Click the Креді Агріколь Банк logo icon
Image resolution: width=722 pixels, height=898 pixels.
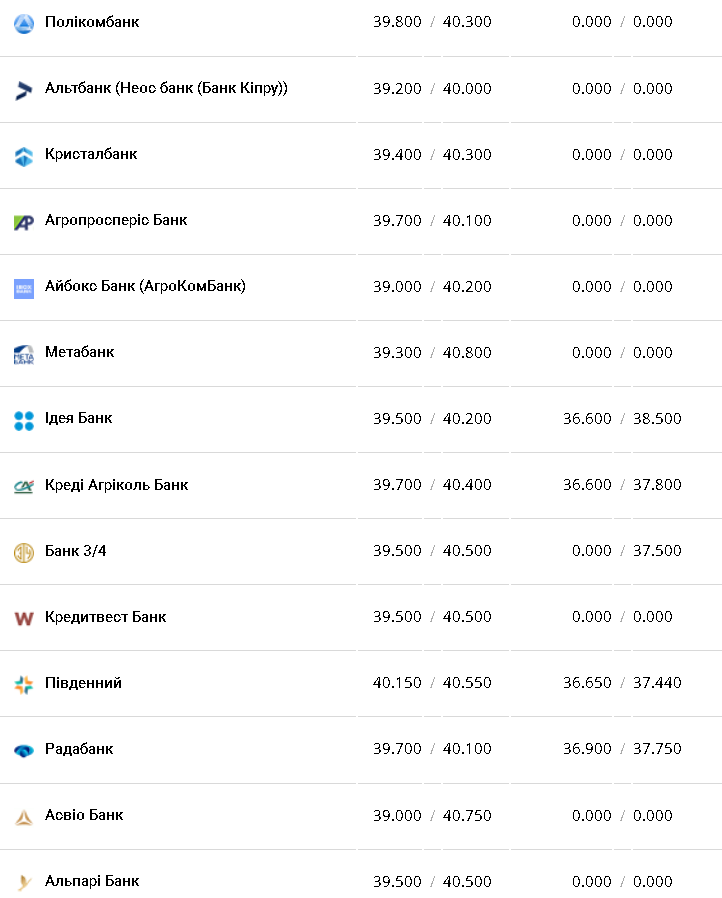pos(24,486)
